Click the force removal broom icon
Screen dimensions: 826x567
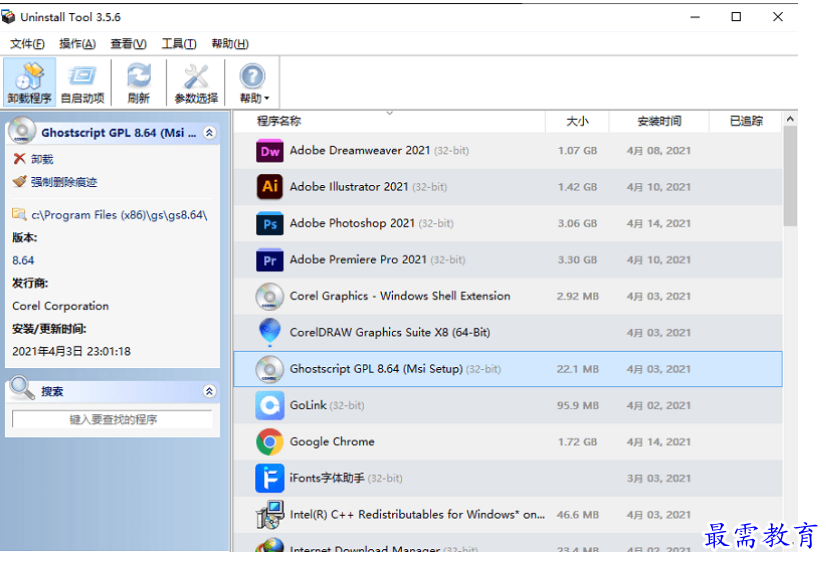pos(19,182)
